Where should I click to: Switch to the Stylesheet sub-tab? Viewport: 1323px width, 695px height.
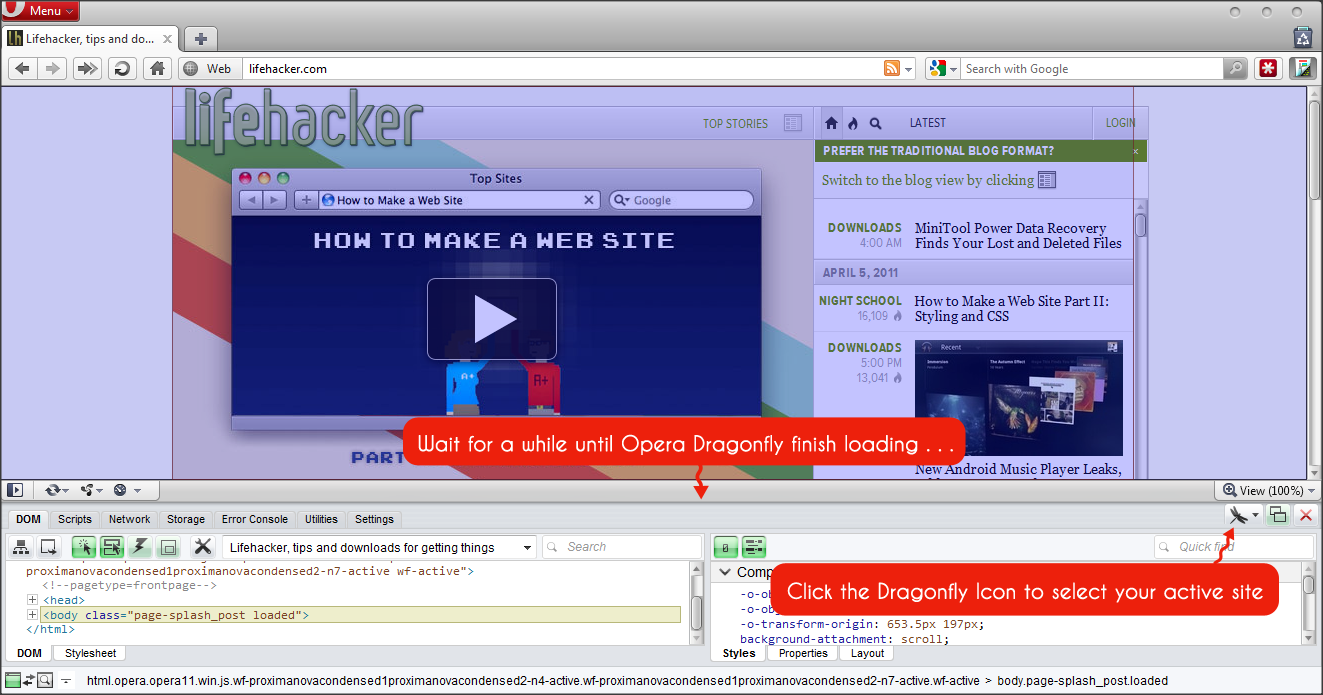click(91, 653)
